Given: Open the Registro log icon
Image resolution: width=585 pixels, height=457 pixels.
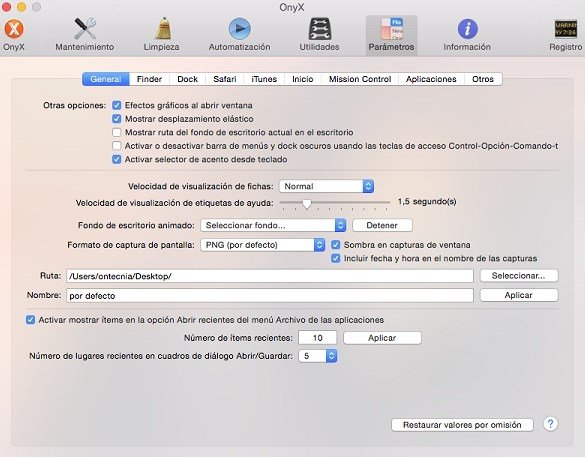Looking at the screenshot, I should click(x=566, y=34).
